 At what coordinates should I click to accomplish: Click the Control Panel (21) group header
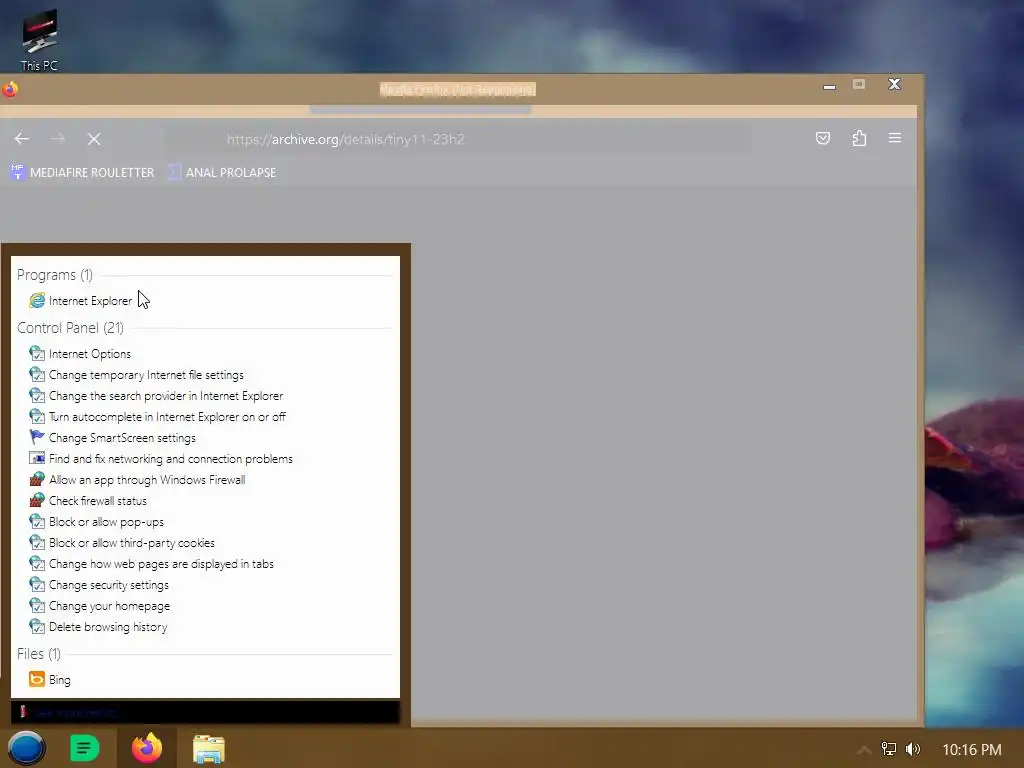[x=71, y=328]
